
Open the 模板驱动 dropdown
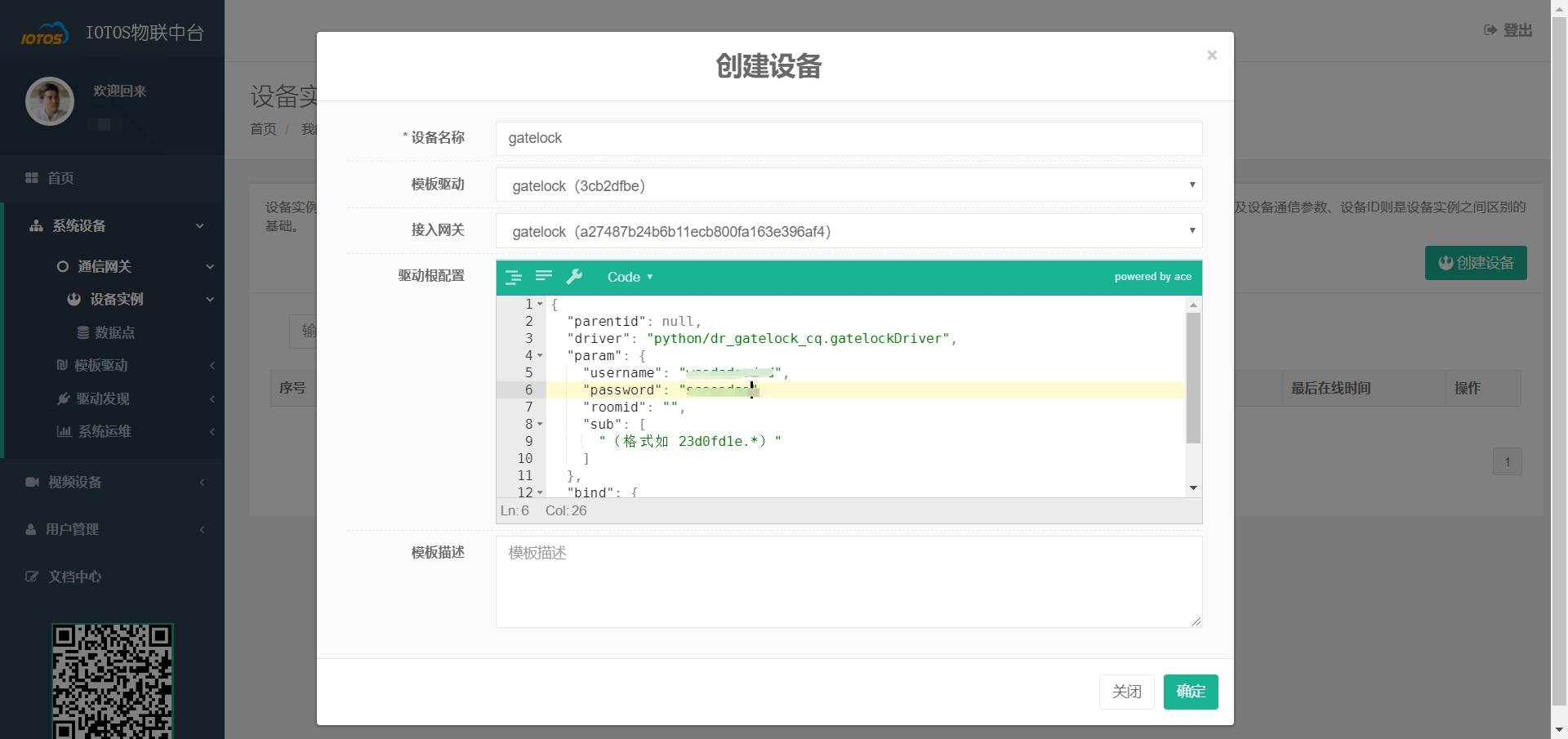coord(849,185)
